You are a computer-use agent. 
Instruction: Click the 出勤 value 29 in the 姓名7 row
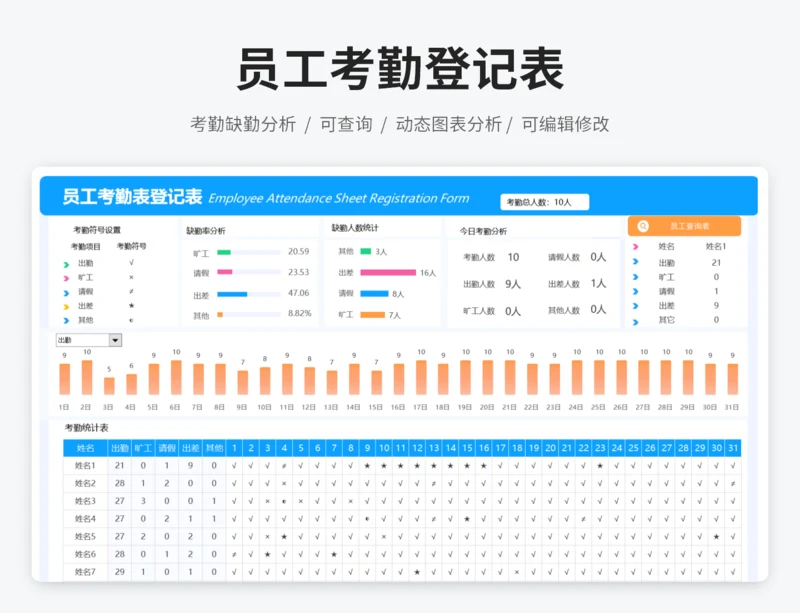[x=119, y=572]
